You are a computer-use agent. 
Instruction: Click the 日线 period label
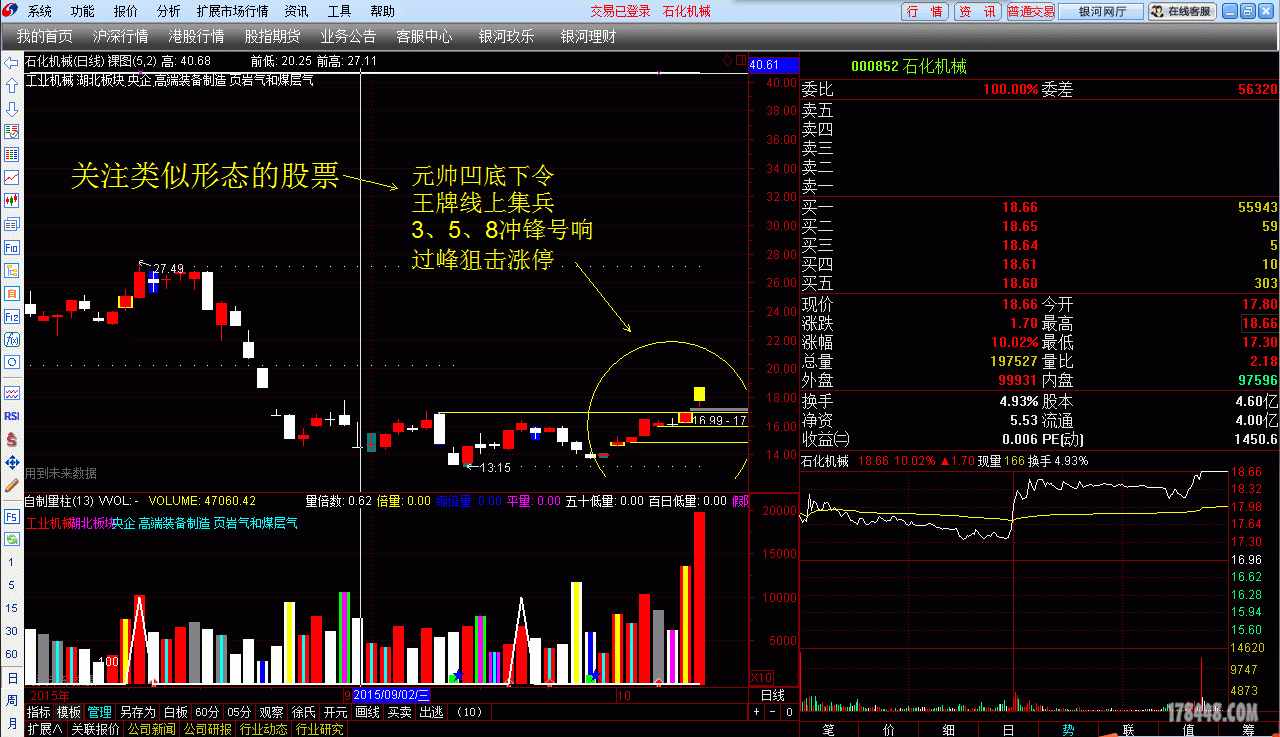click(773, 695)
